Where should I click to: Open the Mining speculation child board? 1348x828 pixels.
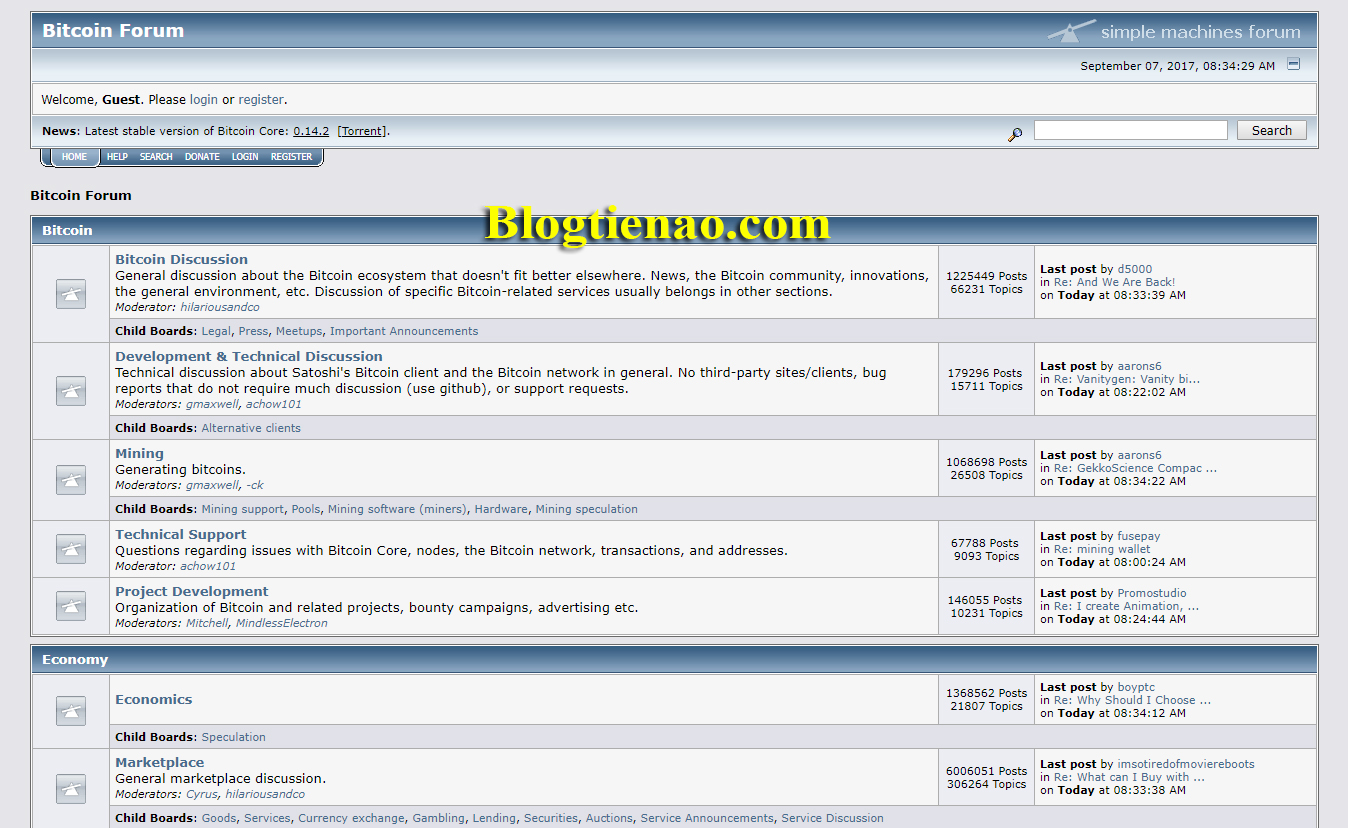(x=586, y=509)
